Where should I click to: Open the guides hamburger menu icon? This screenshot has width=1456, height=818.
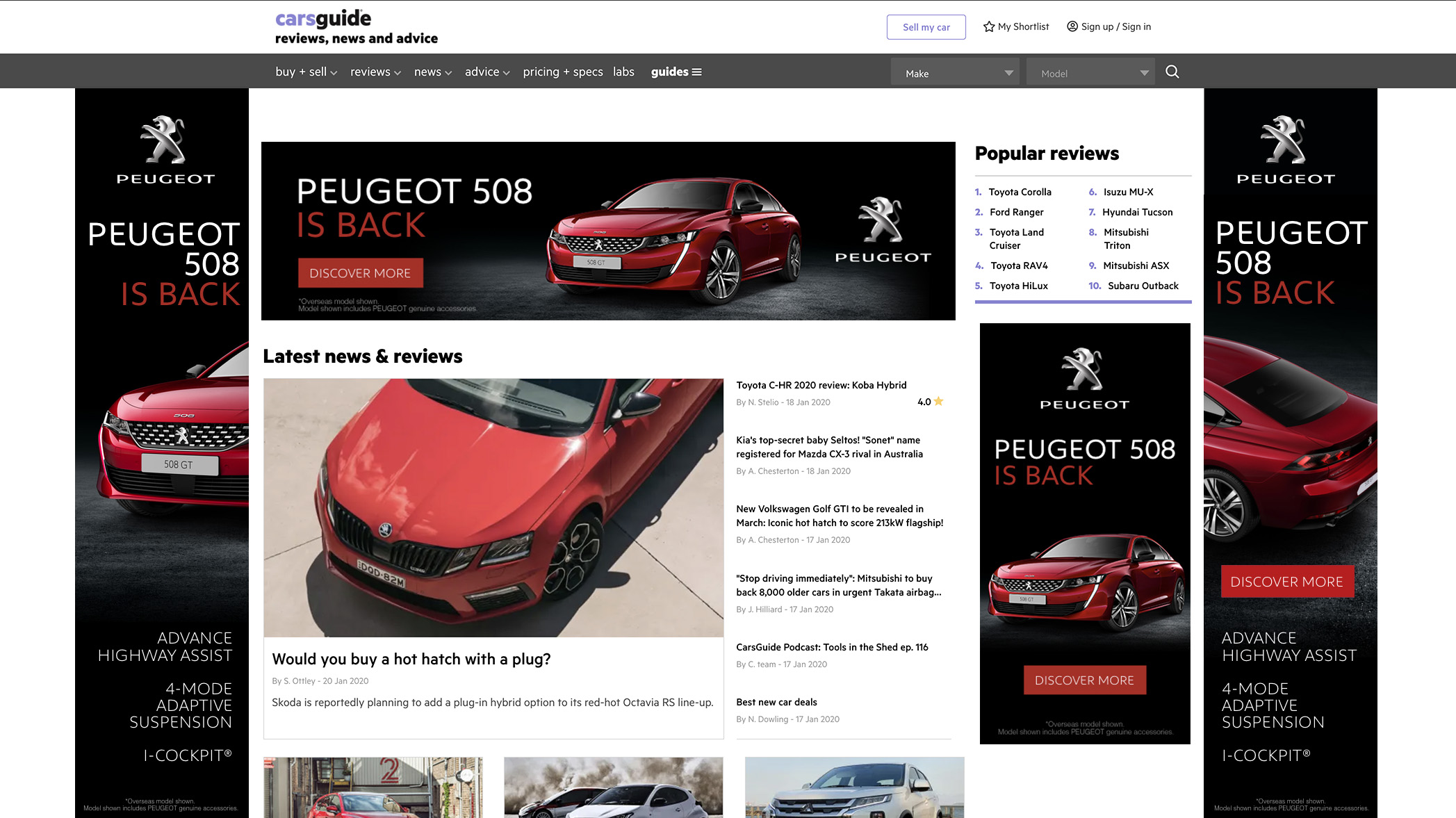[696, 72]
